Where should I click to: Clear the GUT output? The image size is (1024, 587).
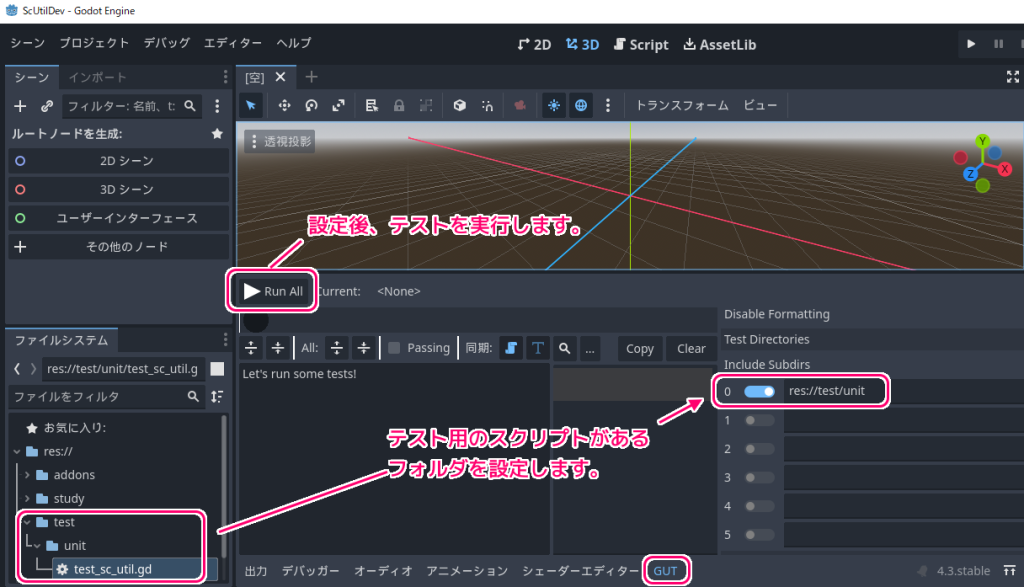[691, 349]
